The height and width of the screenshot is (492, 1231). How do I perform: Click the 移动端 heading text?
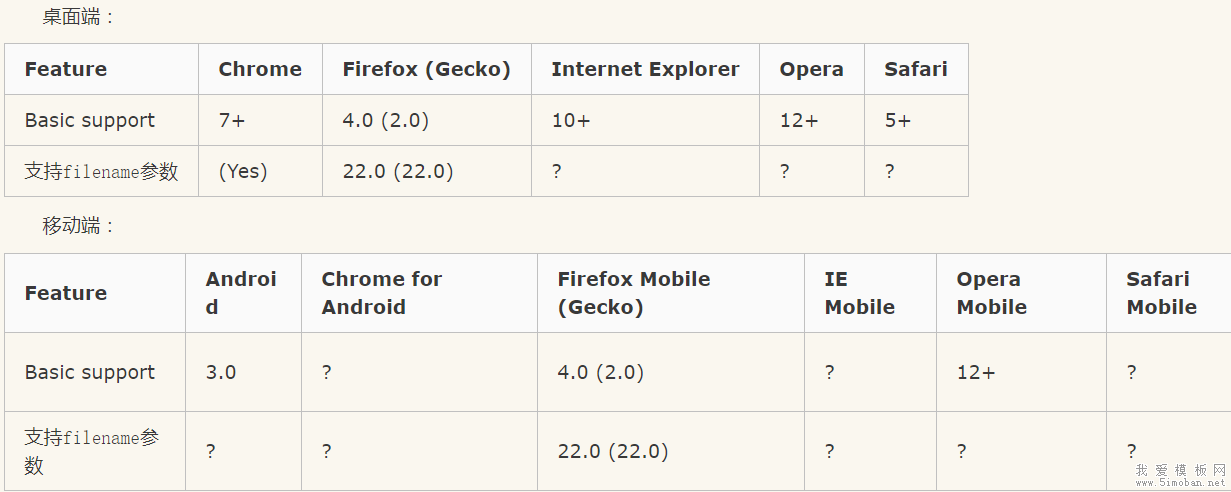[x=79, y=226]
